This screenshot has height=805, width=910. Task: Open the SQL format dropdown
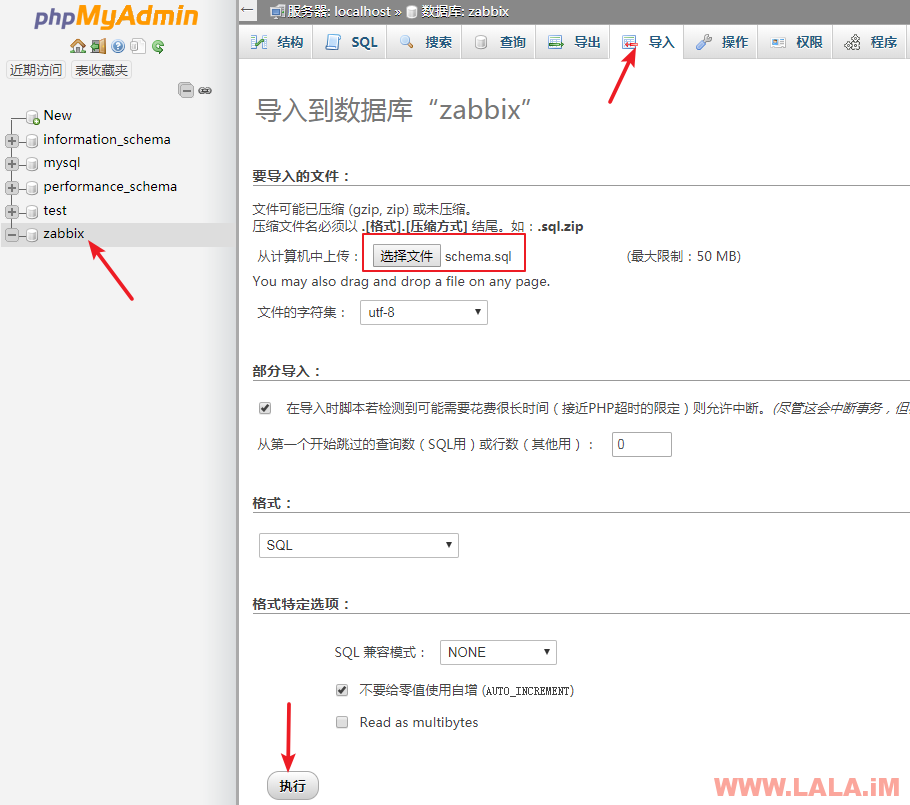click(358, 545)
